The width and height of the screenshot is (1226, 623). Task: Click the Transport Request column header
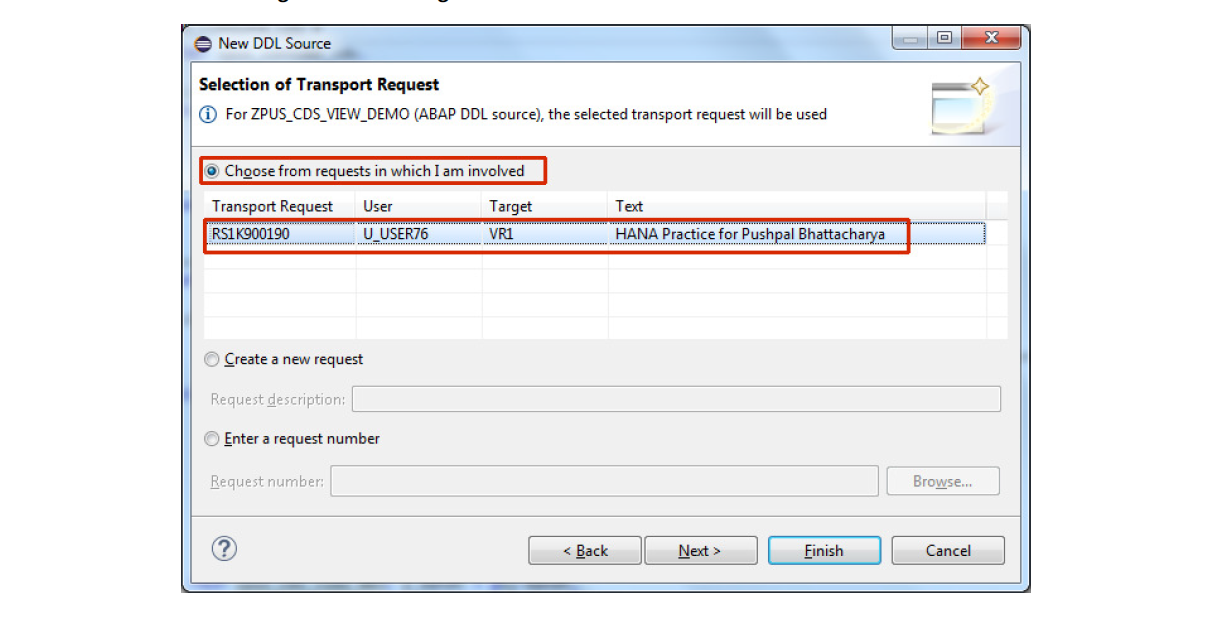(271, 206)
